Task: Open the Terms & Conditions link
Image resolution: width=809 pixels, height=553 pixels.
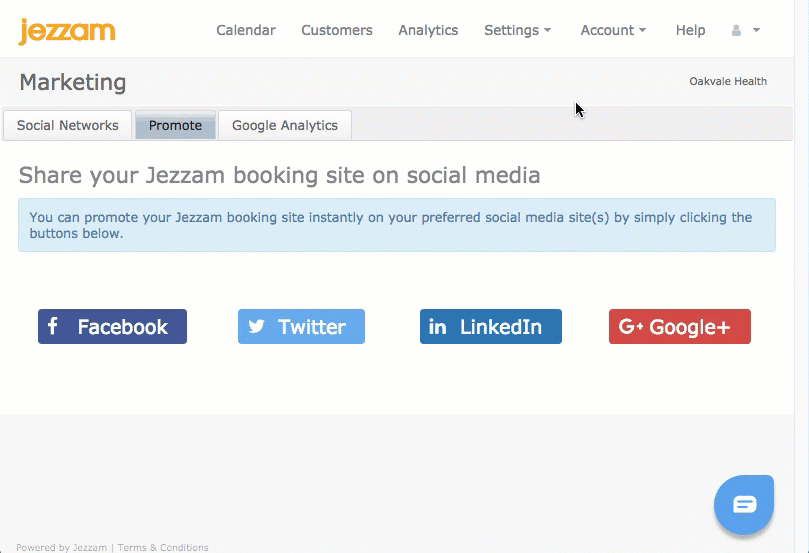Action: tap(163, 547)
